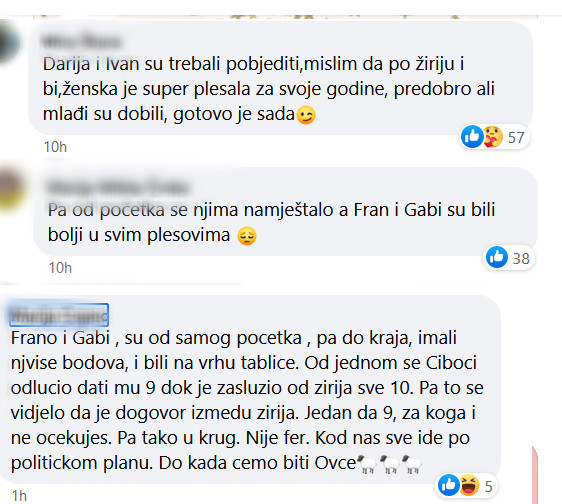Open the blurred author name of first comment

[x=82, y=41]
